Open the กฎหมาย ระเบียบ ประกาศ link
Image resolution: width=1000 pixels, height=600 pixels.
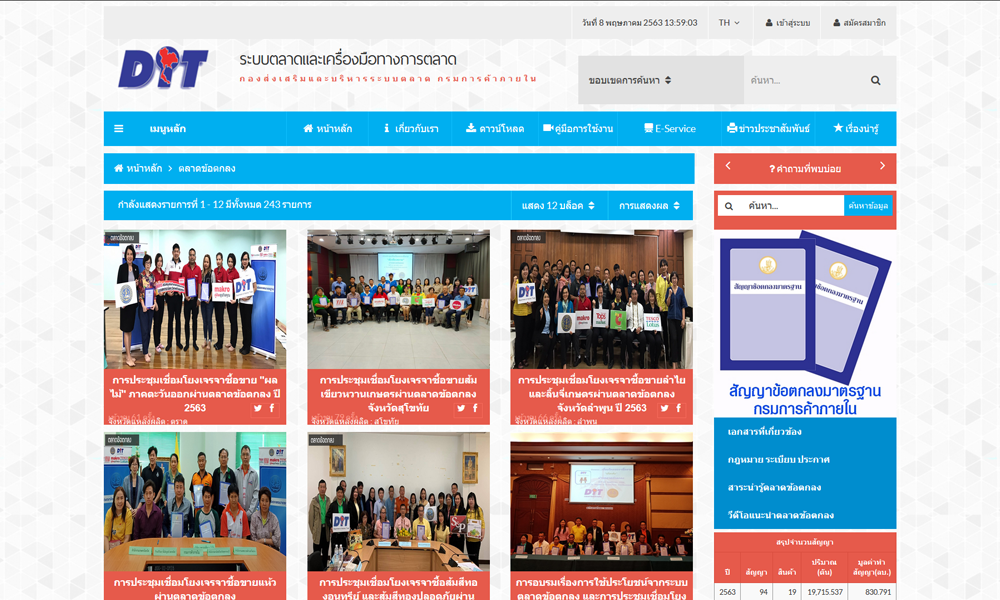779,460
